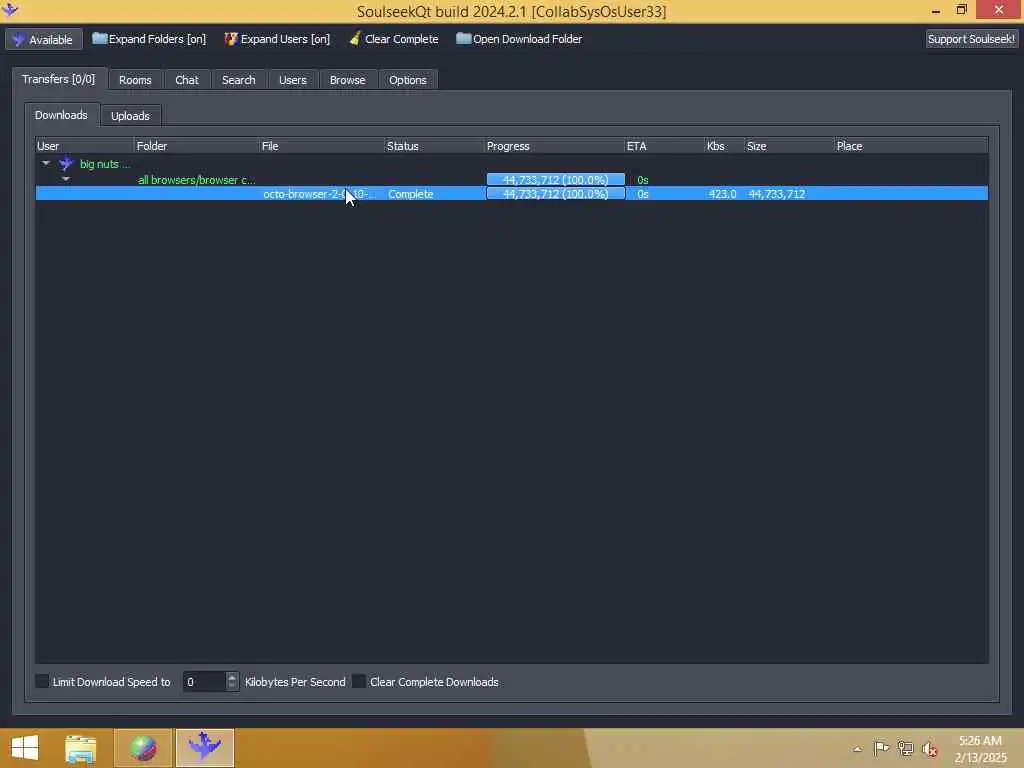1024x768 pixels.
Task: Toggle Expand Users [on]
Action: pos(277,39)
